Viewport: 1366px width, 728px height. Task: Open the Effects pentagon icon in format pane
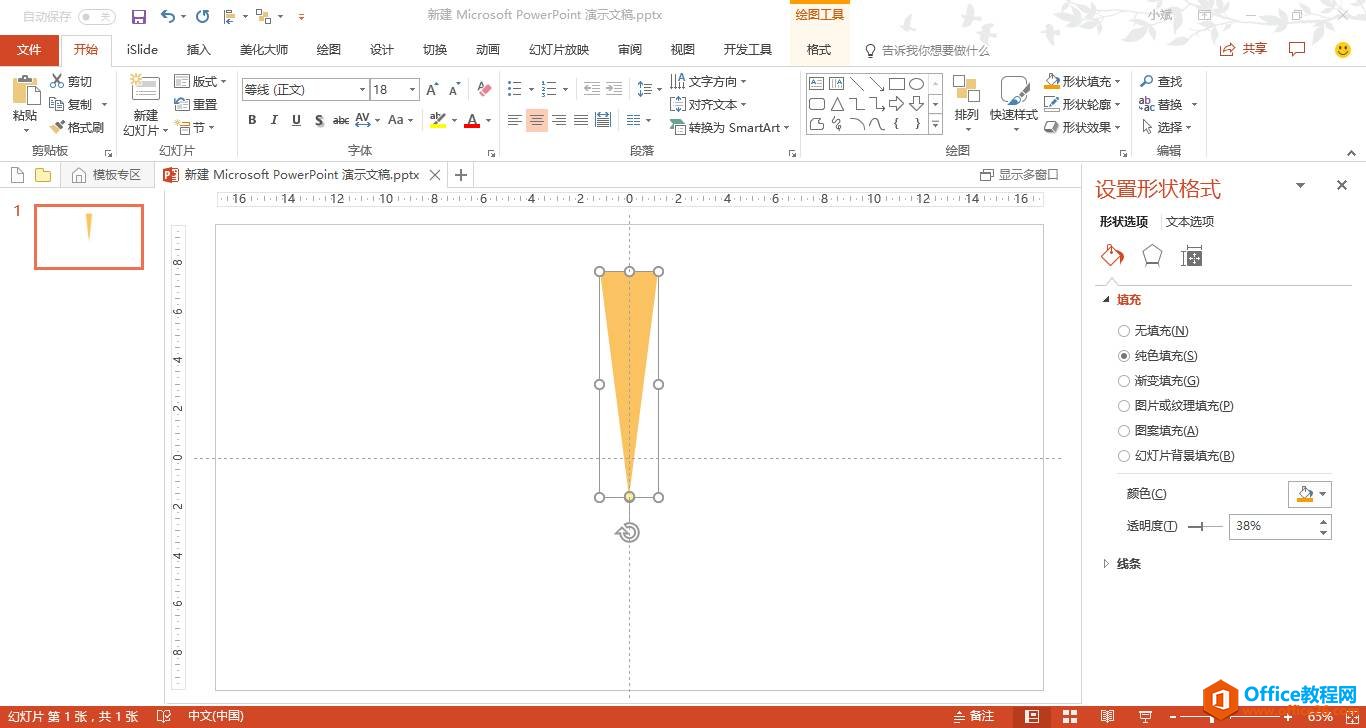[x=1152, y=256]
